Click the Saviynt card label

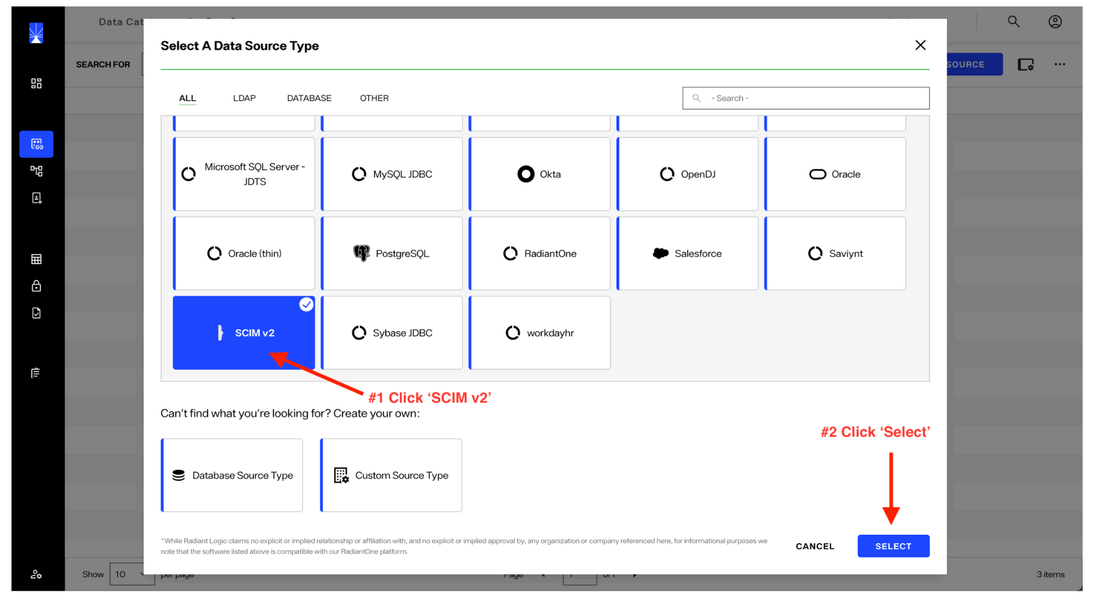[845, 253]
